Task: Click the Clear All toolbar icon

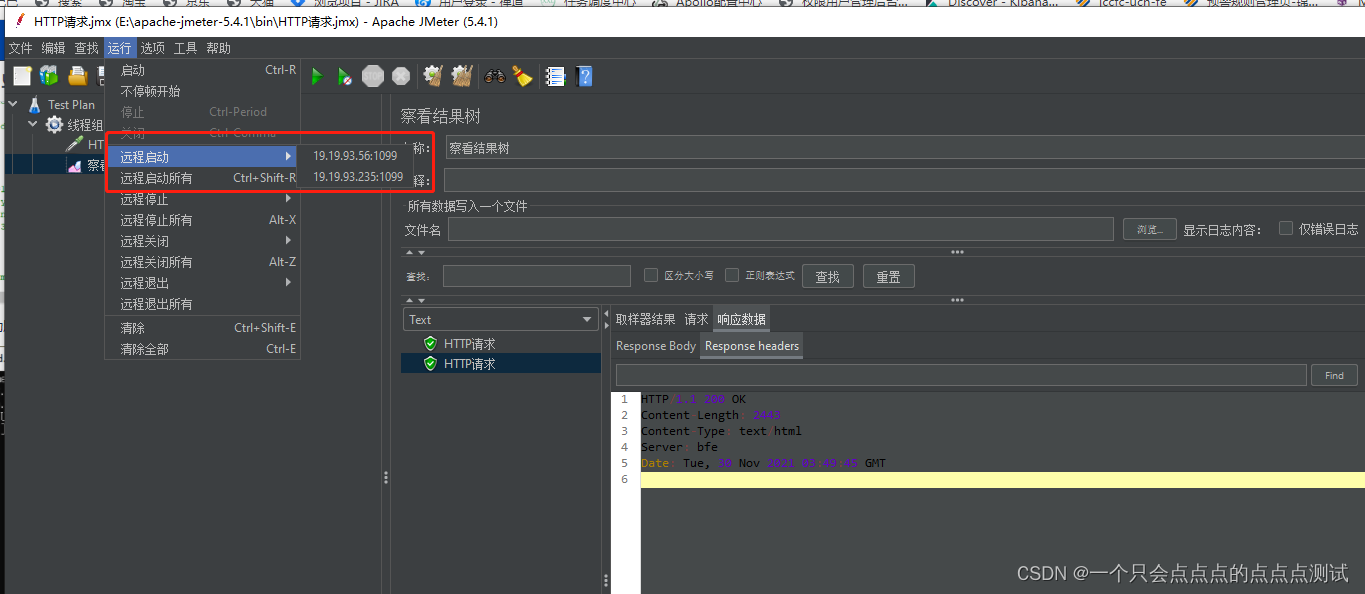Action: point(461,76)
